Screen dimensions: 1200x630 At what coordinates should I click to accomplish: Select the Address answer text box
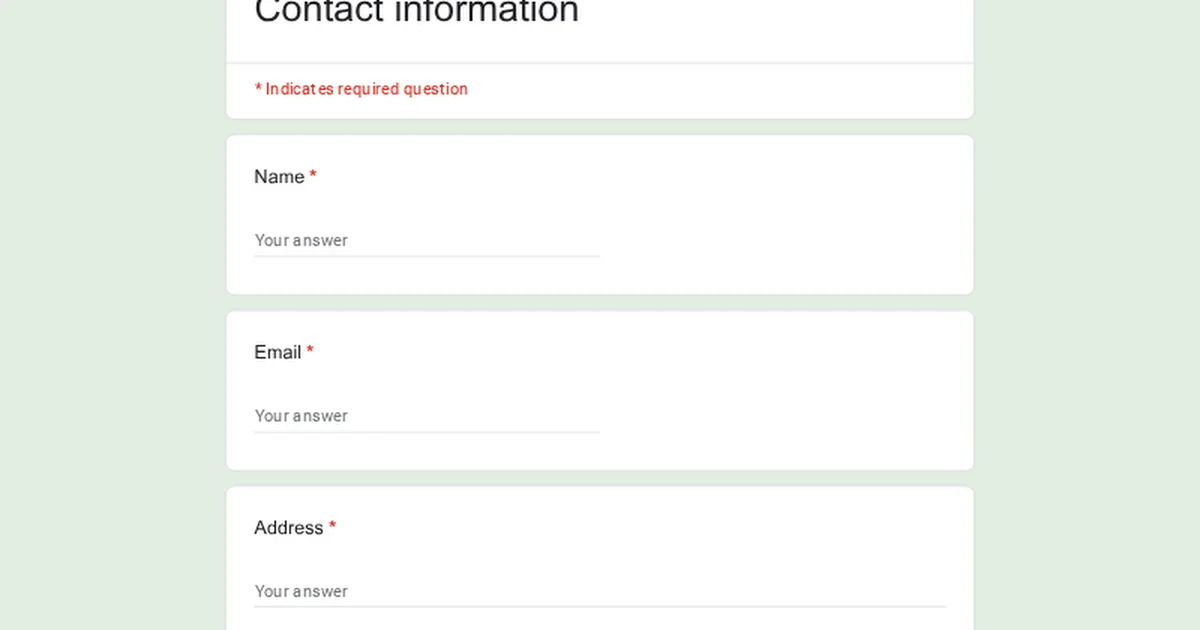coord(600,591)
